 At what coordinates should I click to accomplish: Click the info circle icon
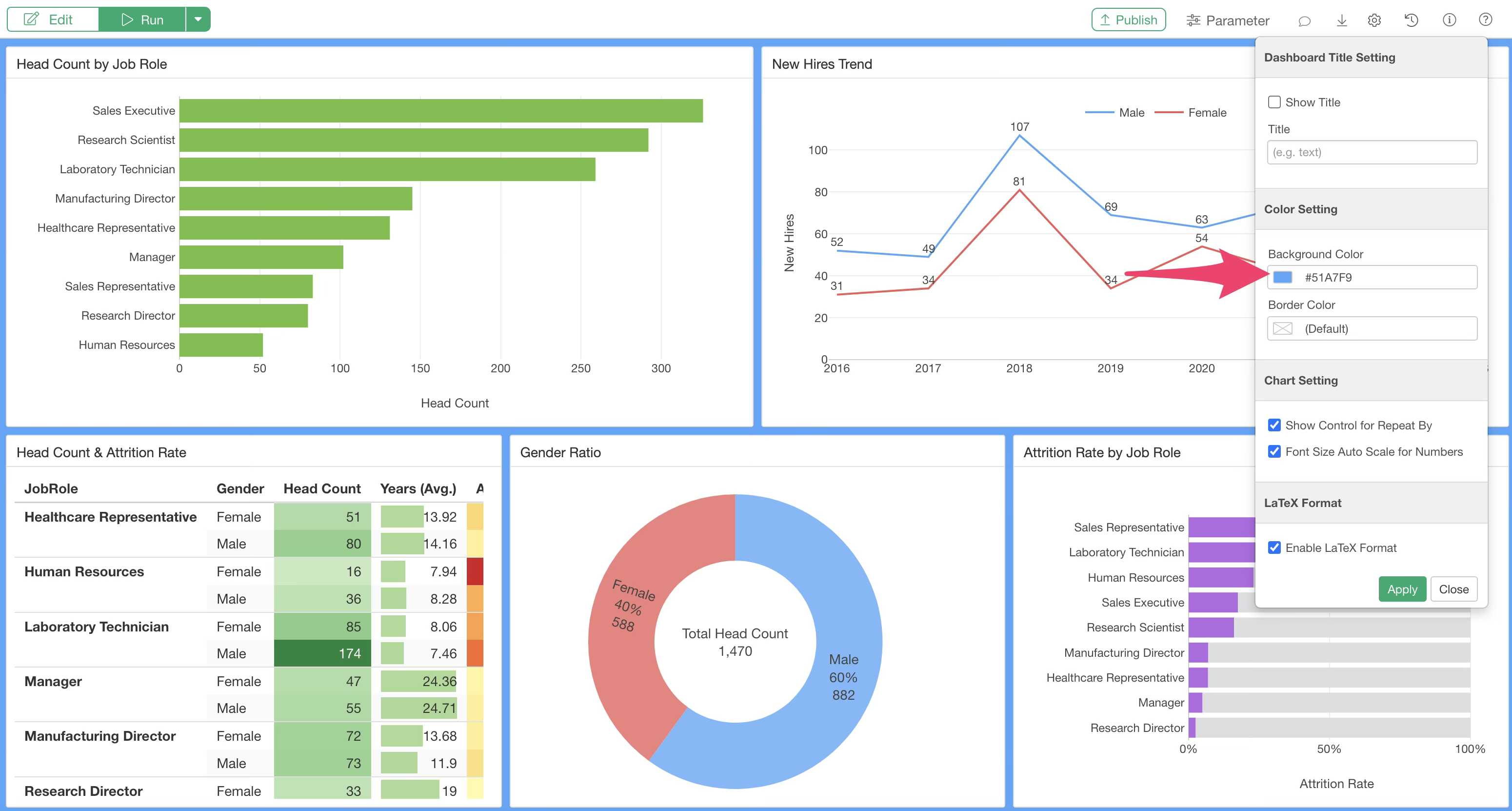pos(1449,20)
